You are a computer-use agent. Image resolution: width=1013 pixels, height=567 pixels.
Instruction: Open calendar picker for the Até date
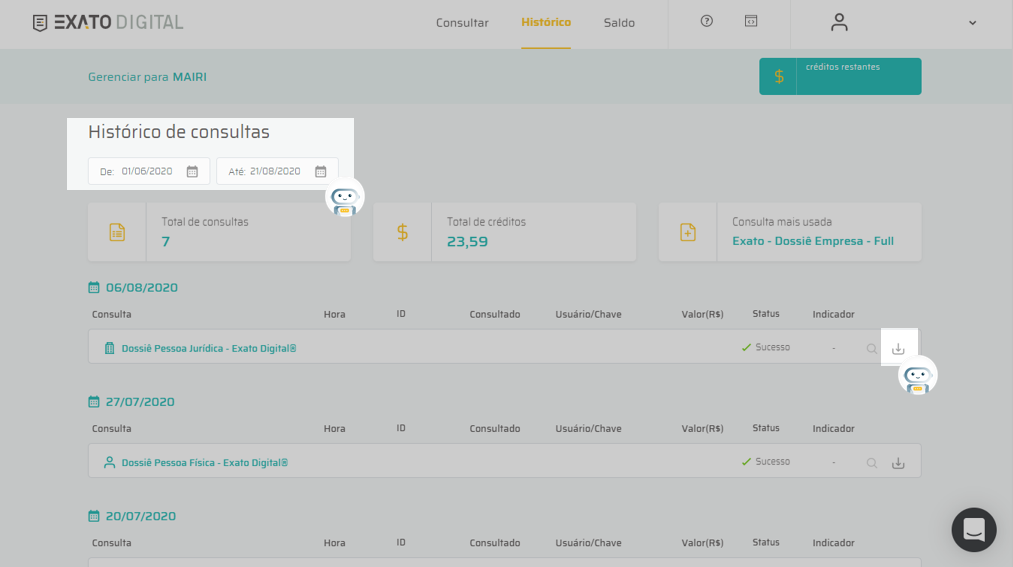pos(321,172)
